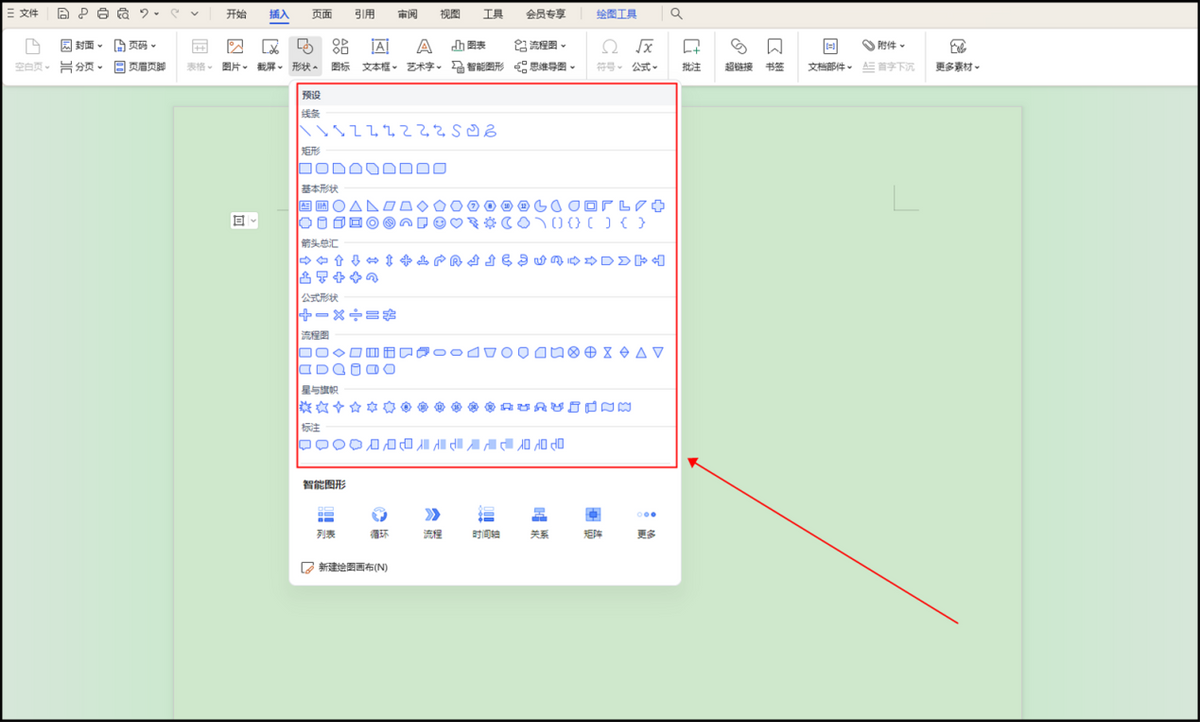Viewport: 1200px width, 722px height.
Task: Choose the S-curve line shape
Action: coord(457,131)
